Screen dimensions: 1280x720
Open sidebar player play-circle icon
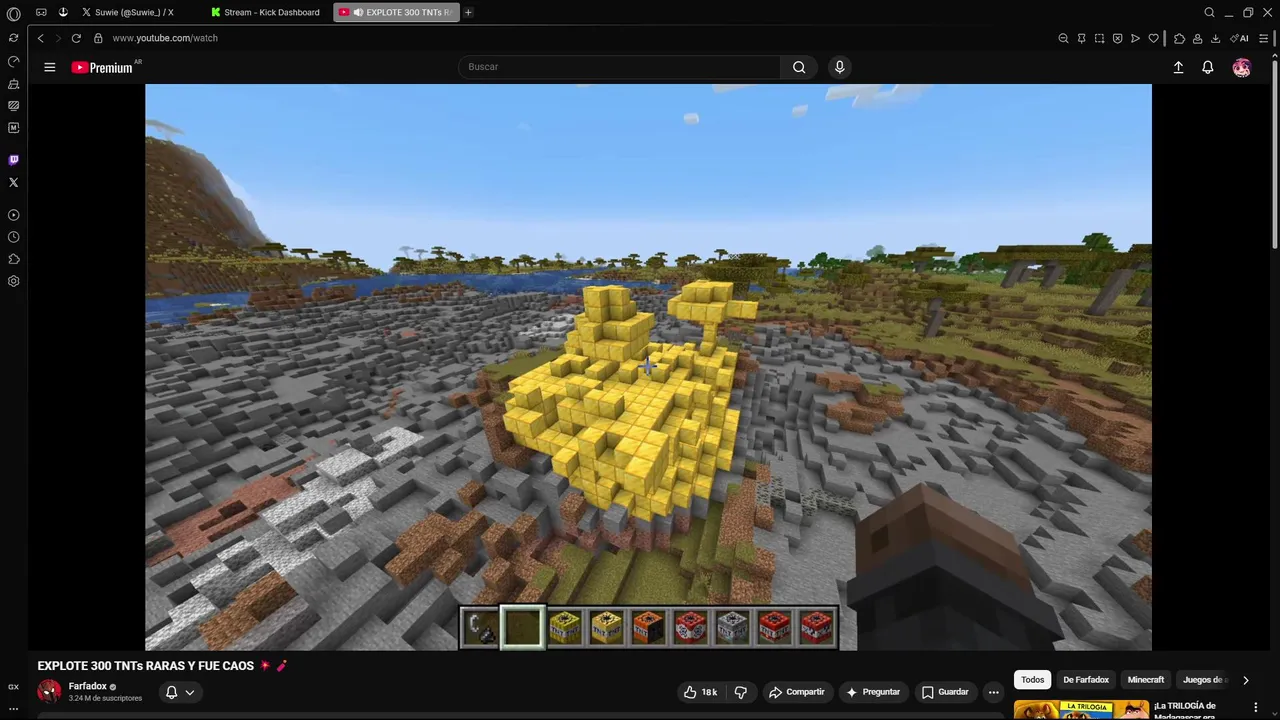coord(13,215)
